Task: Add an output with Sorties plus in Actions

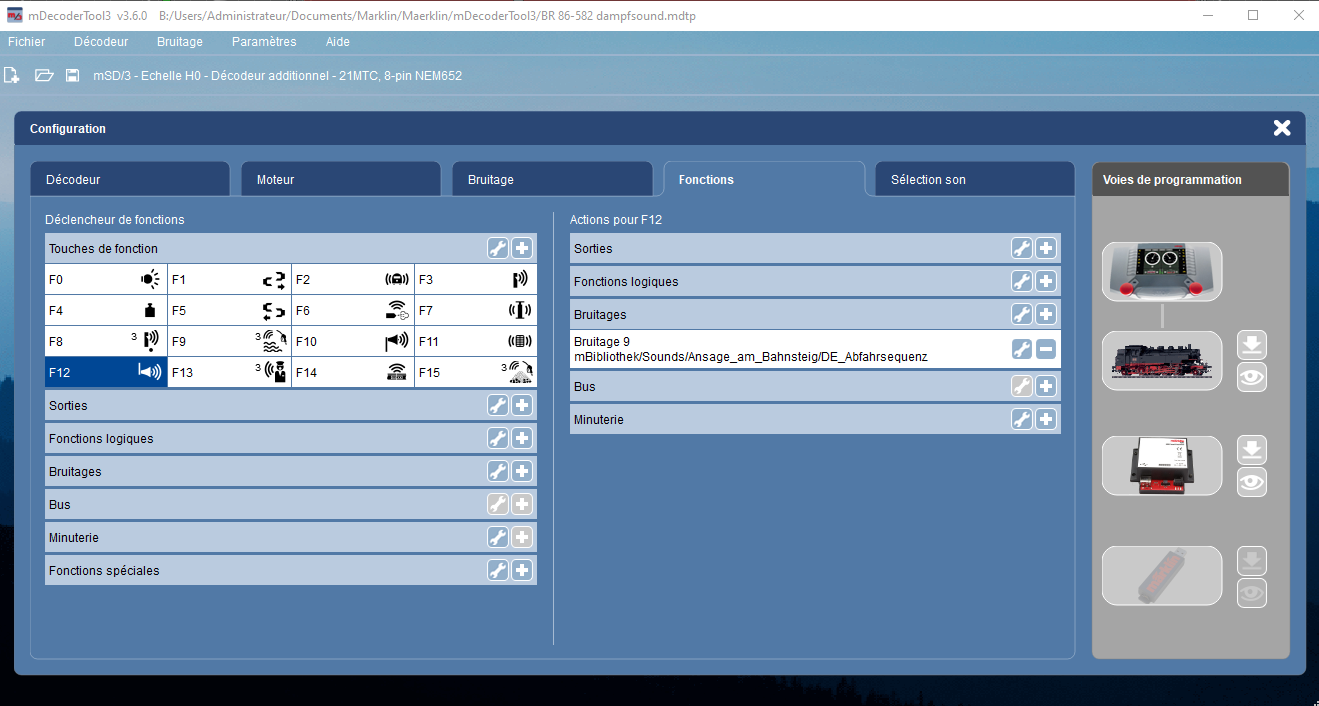Action: coord(1046,248)
